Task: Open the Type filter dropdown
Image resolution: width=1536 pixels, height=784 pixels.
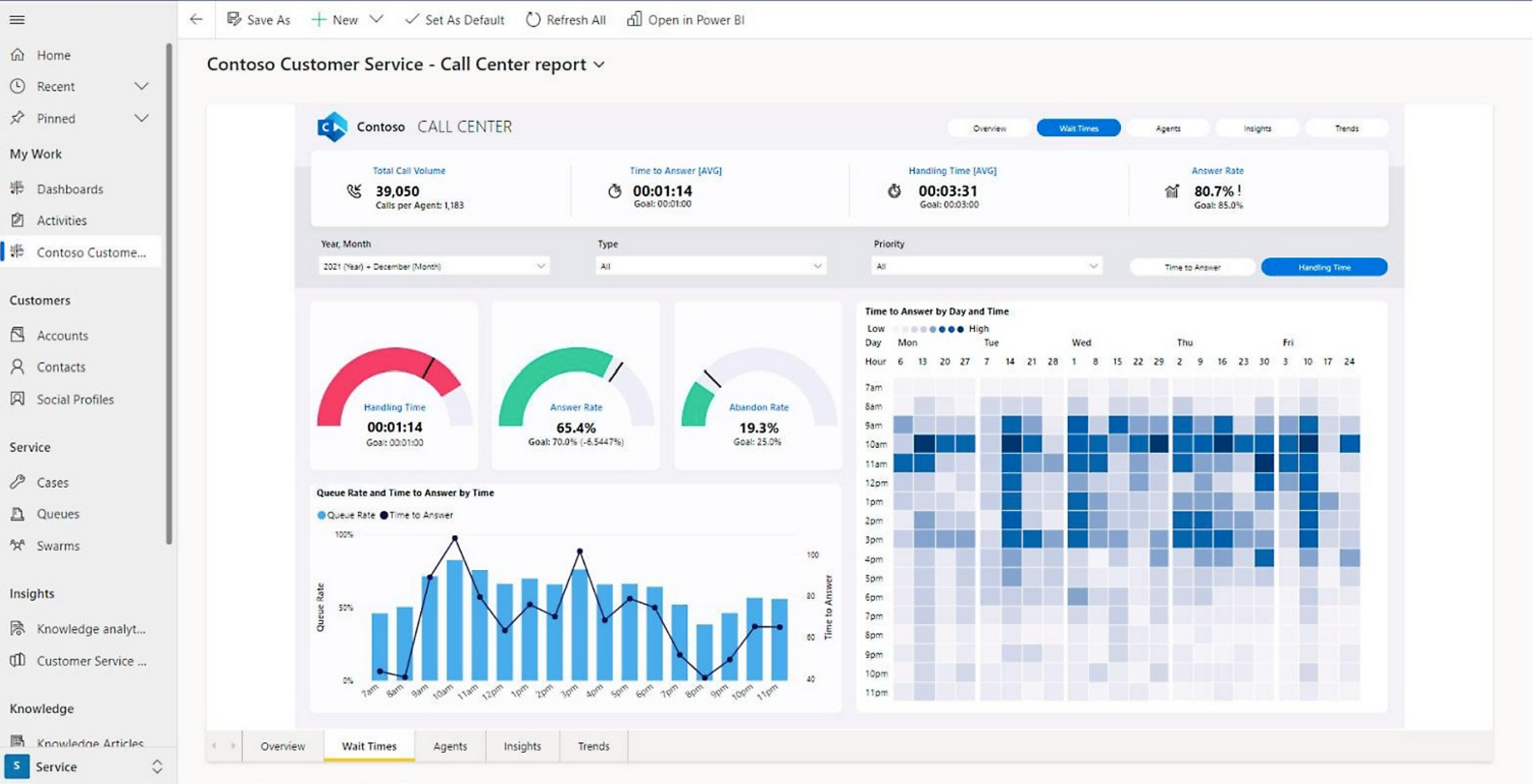Action: (711, 266)
